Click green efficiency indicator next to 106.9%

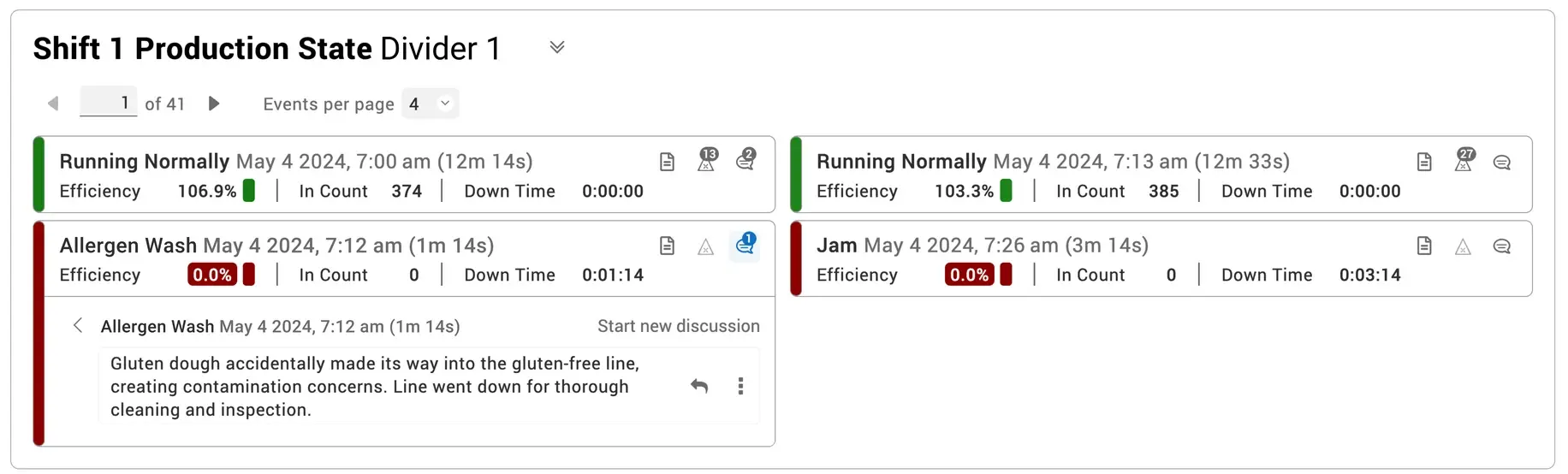point(249,190)
